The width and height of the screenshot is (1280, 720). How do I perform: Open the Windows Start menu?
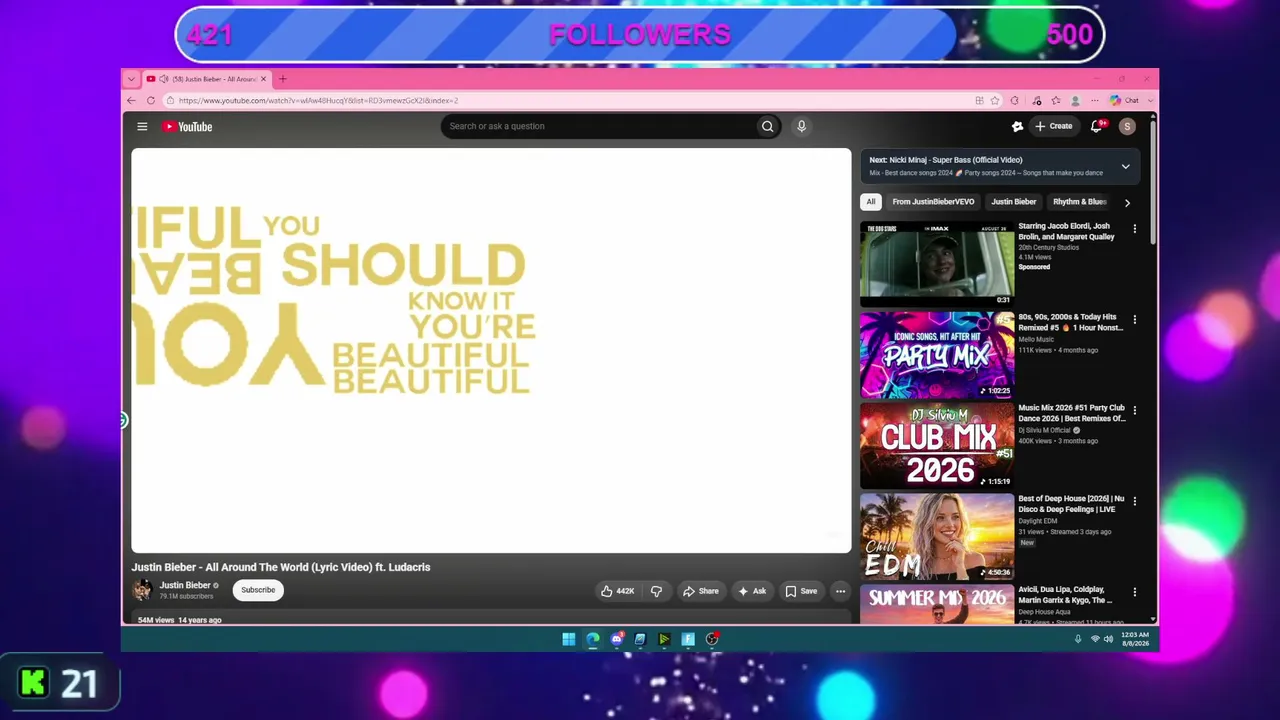pos(568,639)
